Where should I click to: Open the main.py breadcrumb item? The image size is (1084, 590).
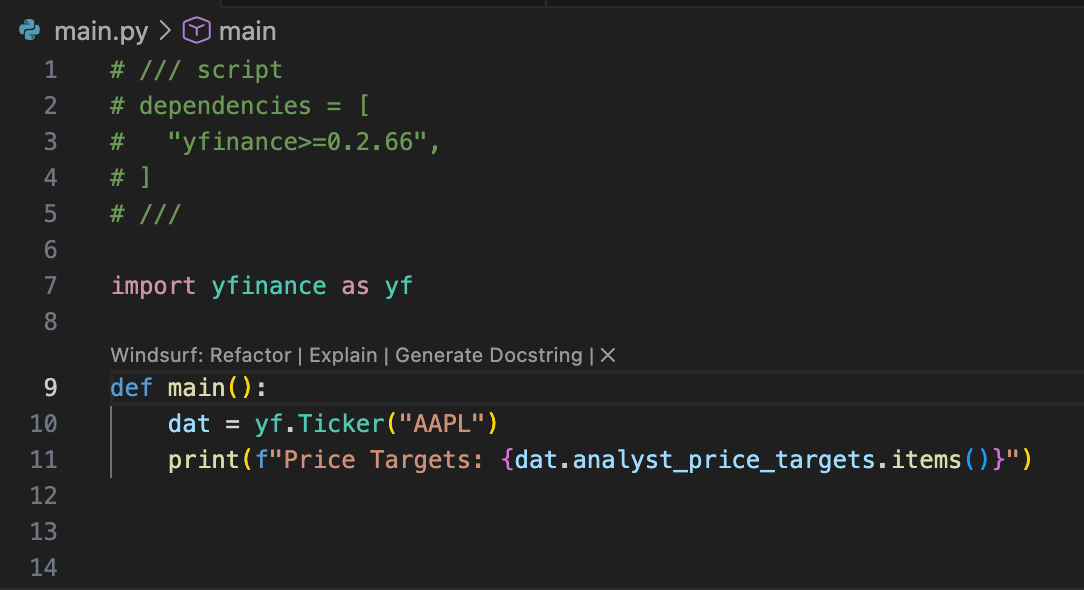(x=100, y=30)
